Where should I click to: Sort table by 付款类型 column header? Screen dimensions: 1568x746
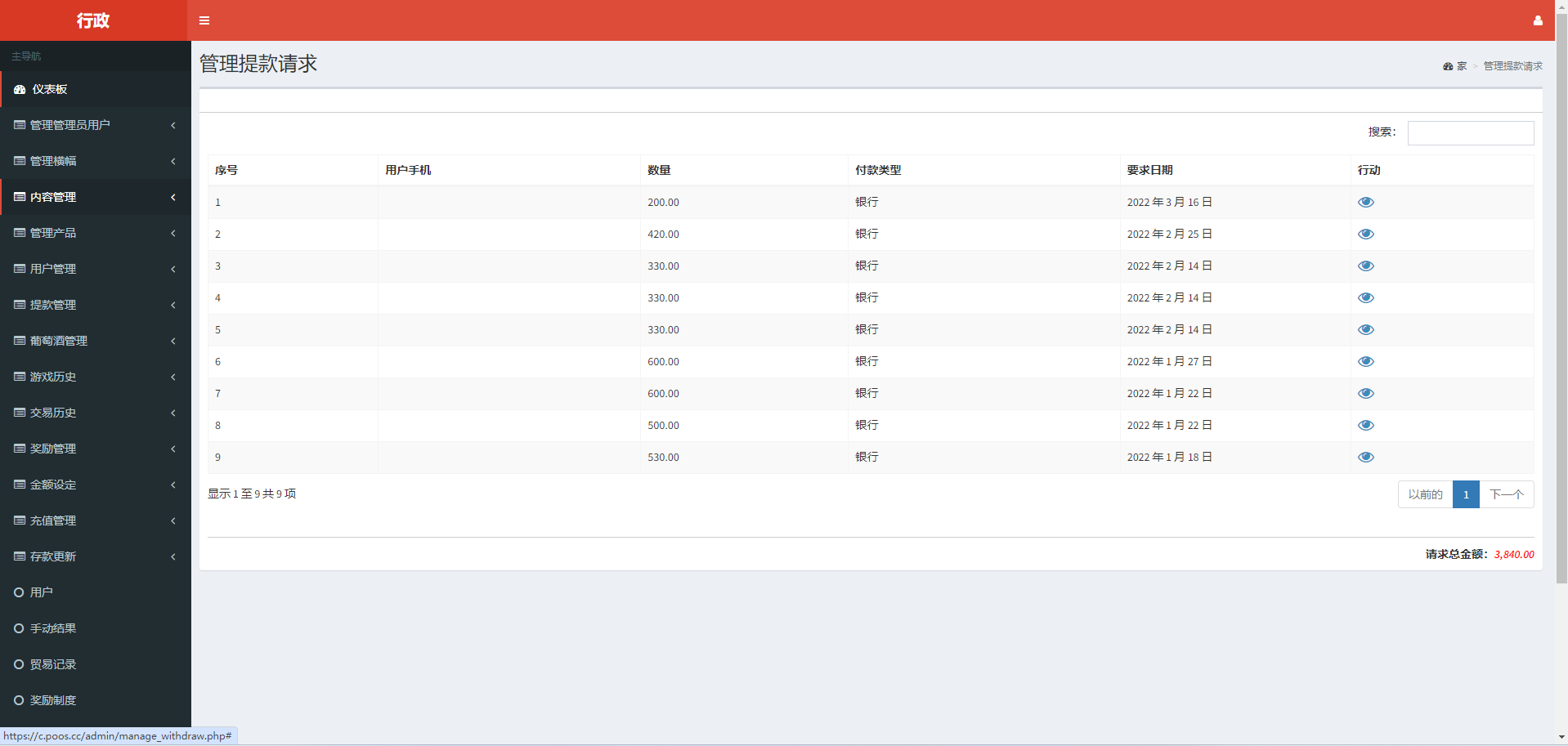click(983, 170)
